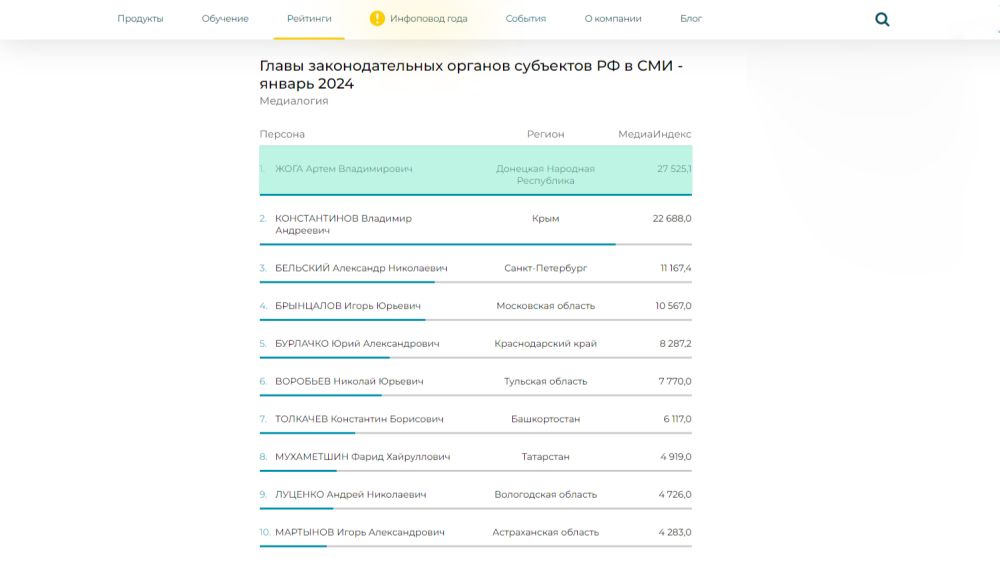This screenshot has height=562, width=1000.
Task: Click КОНСТАНТИНОВ Владимир Андреевич entry
Action: point(343,224)
